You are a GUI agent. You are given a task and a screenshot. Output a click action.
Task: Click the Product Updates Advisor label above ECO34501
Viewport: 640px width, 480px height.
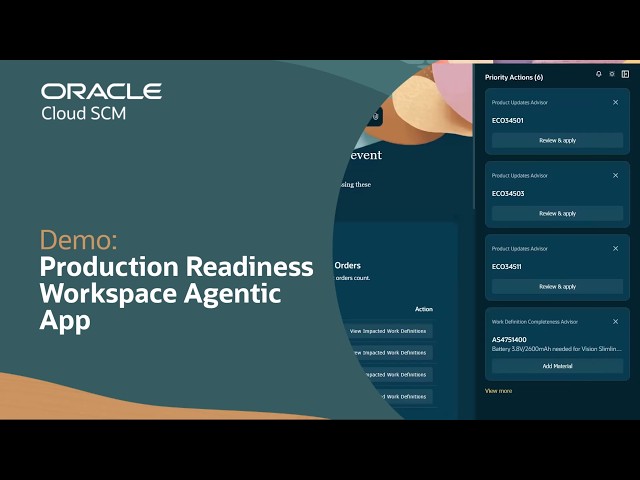pyautogui.click(x=520, y=103)
